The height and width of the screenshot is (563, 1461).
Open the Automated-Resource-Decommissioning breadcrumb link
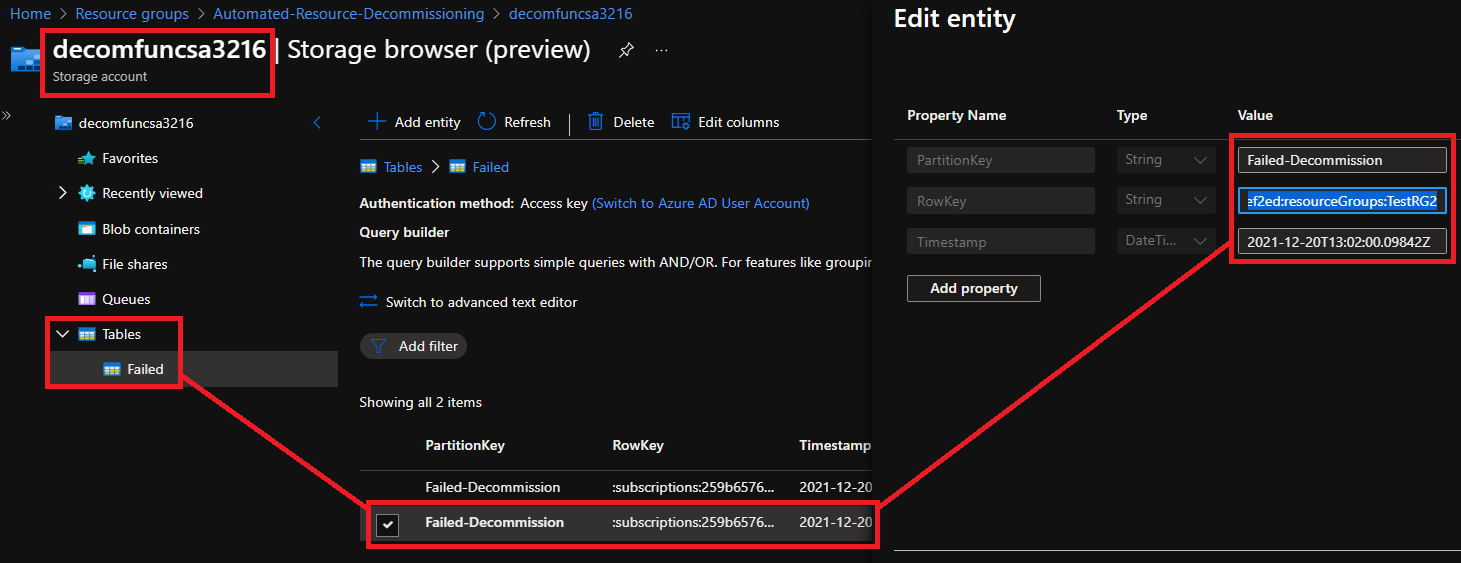(348, 14)
